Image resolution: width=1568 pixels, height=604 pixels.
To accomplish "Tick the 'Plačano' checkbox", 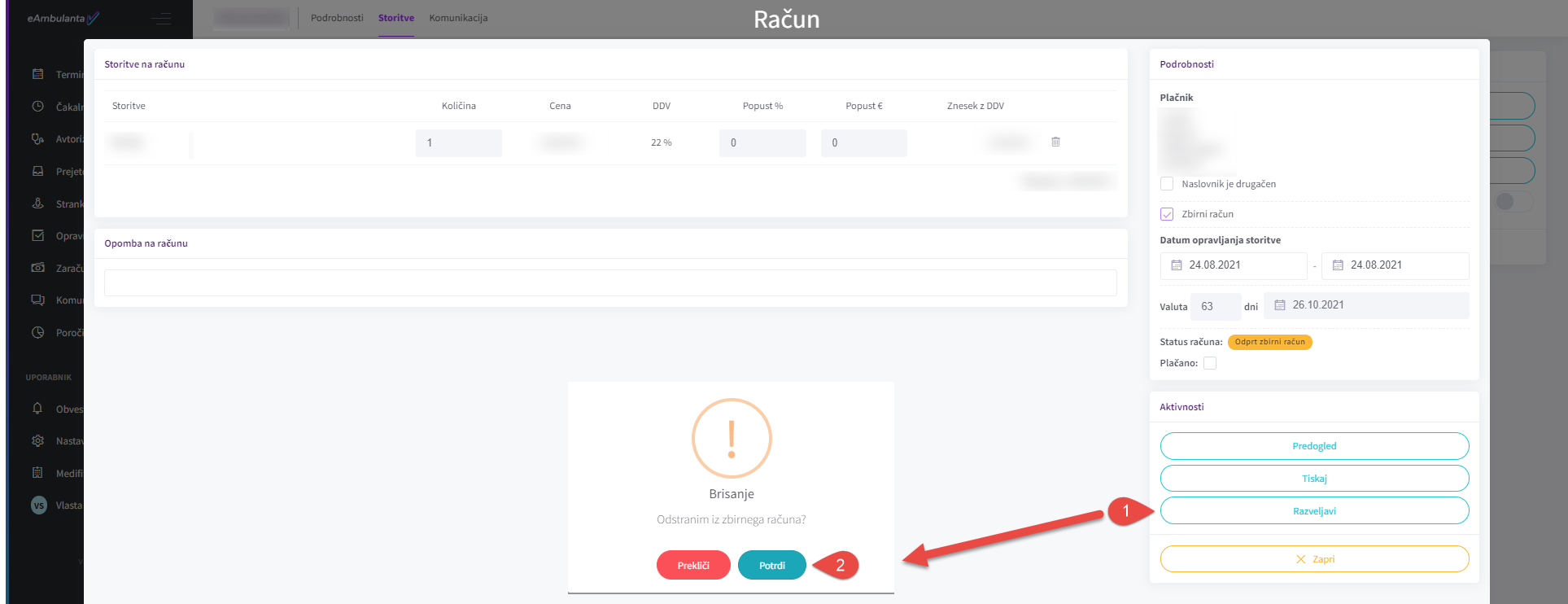I will 1210,363.
